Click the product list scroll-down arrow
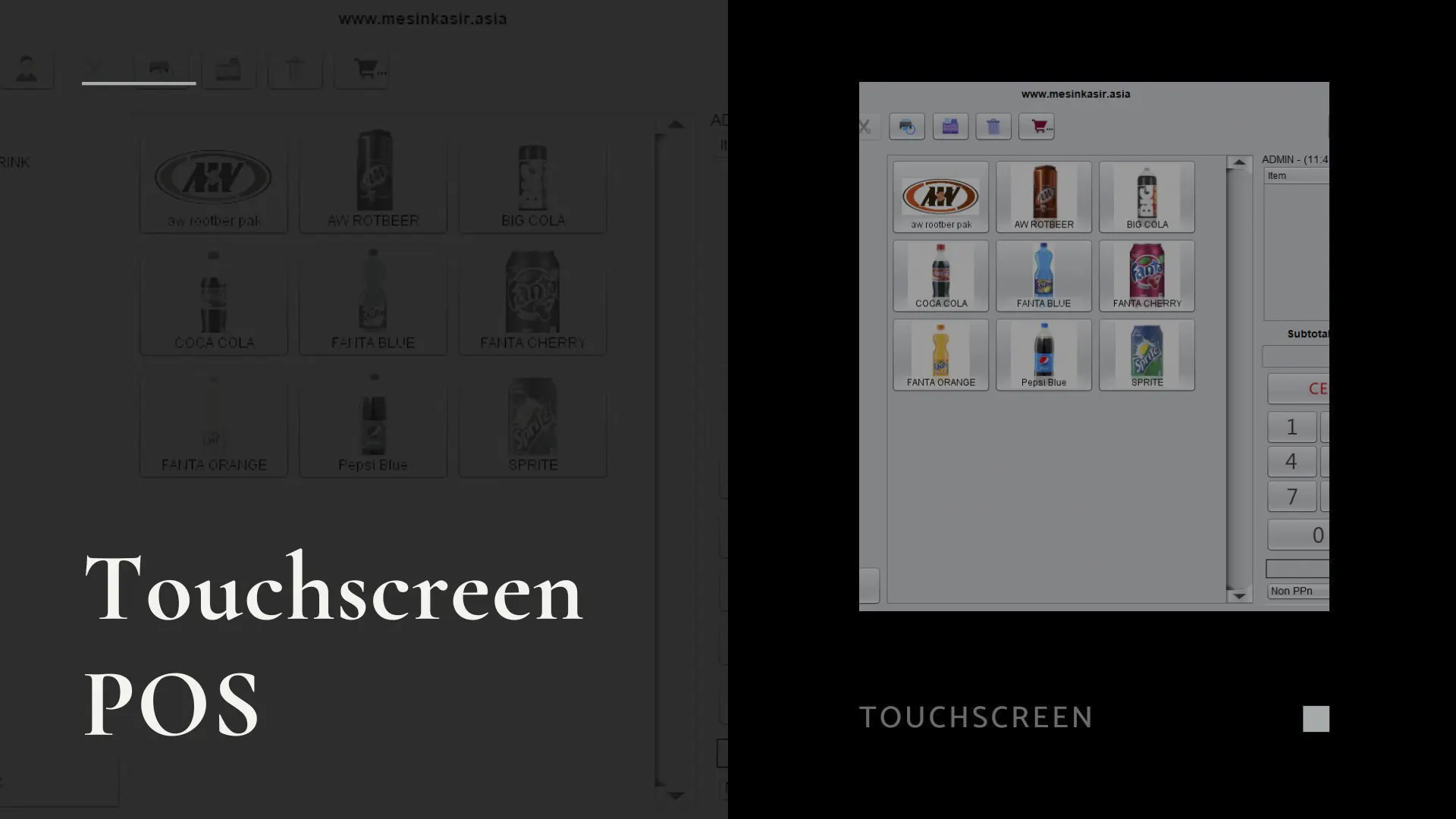The image size is (1456, 819). pyautogui.click(x=1239, y=596)
